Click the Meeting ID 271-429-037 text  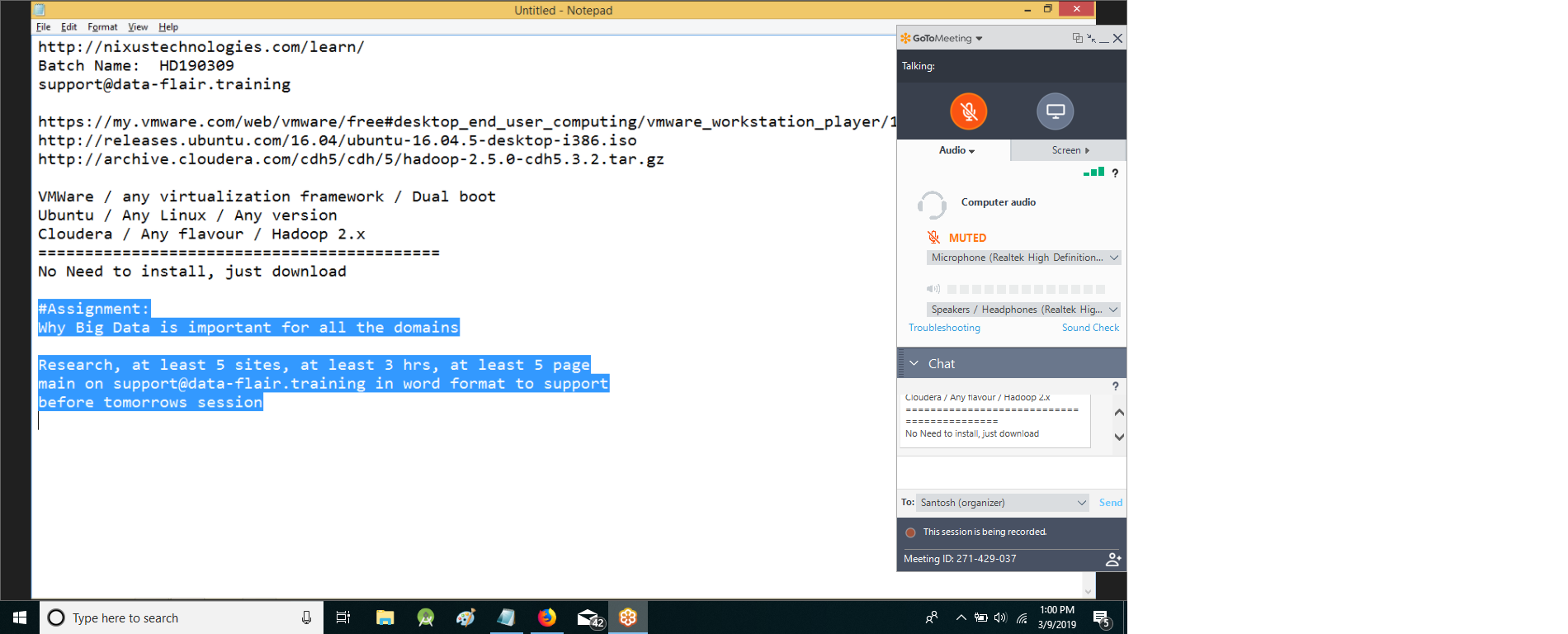coord(960,559)
